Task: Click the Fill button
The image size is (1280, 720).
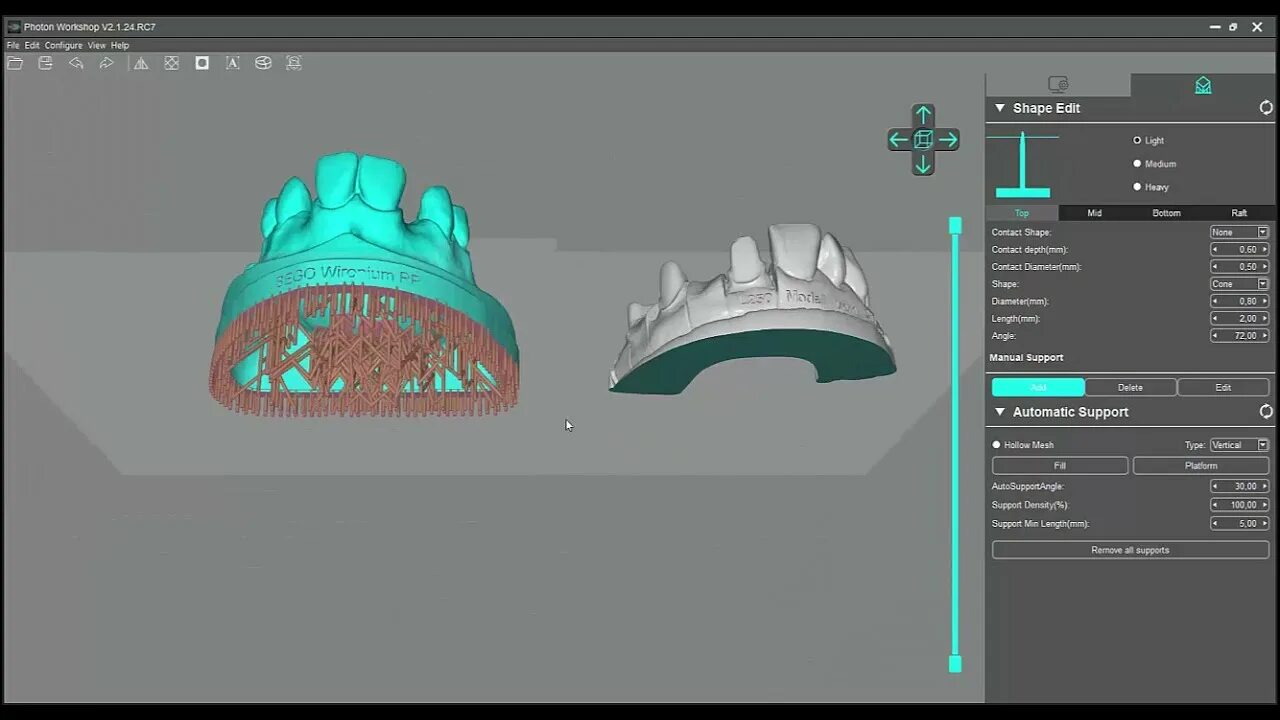Action: [1060, 466]
